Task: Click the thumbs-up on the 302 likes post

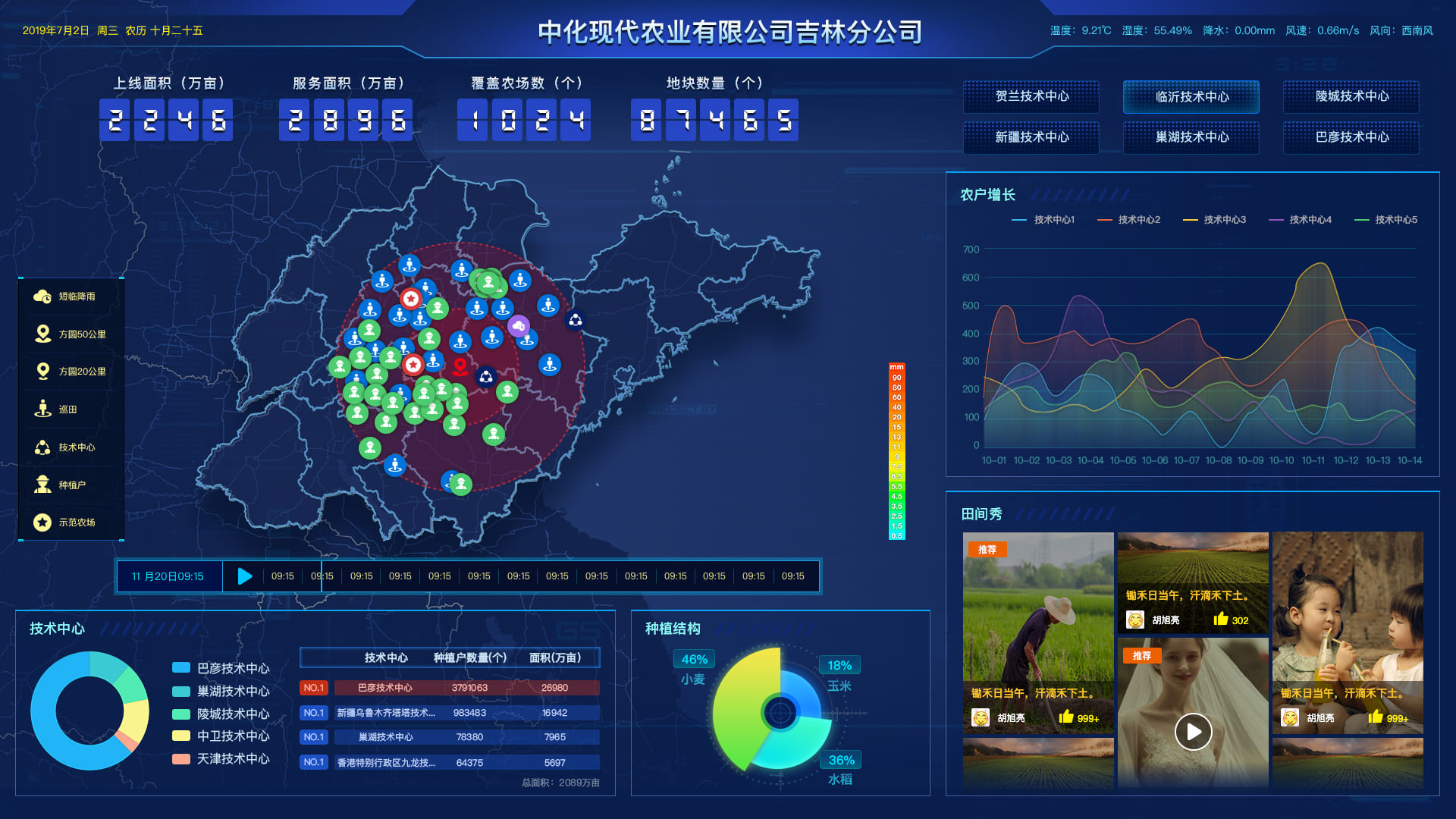Action: coord(1221,620)
